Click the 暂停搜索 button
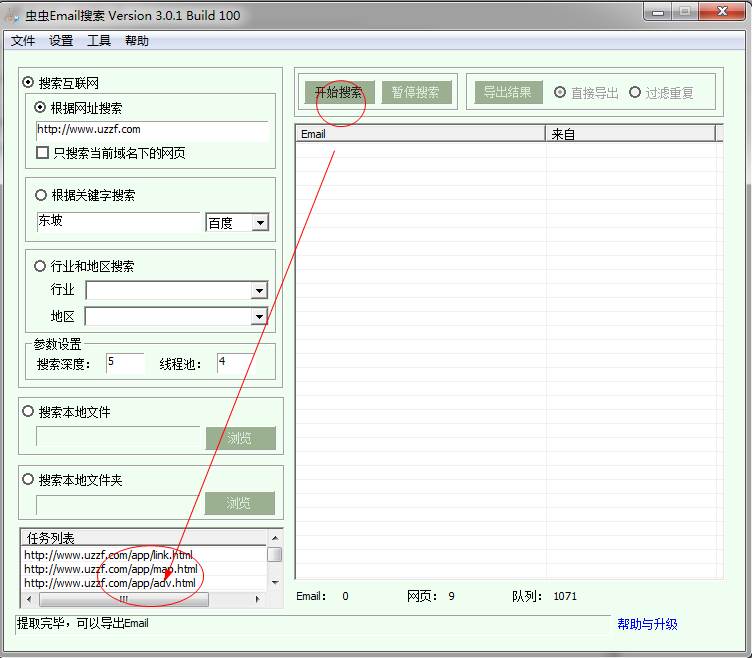 click(x=416, y=92)
